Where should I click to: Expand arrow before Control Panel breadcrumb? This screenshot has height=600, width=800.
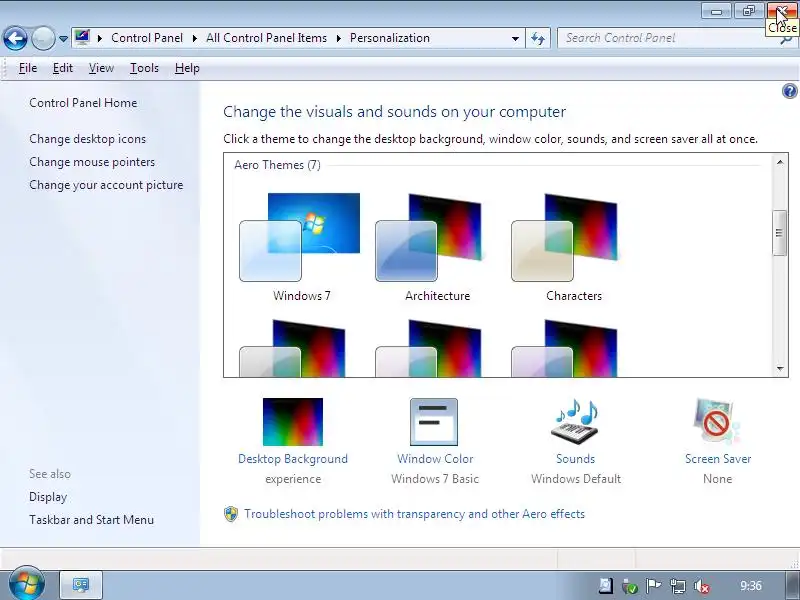(x=100, y=38)
